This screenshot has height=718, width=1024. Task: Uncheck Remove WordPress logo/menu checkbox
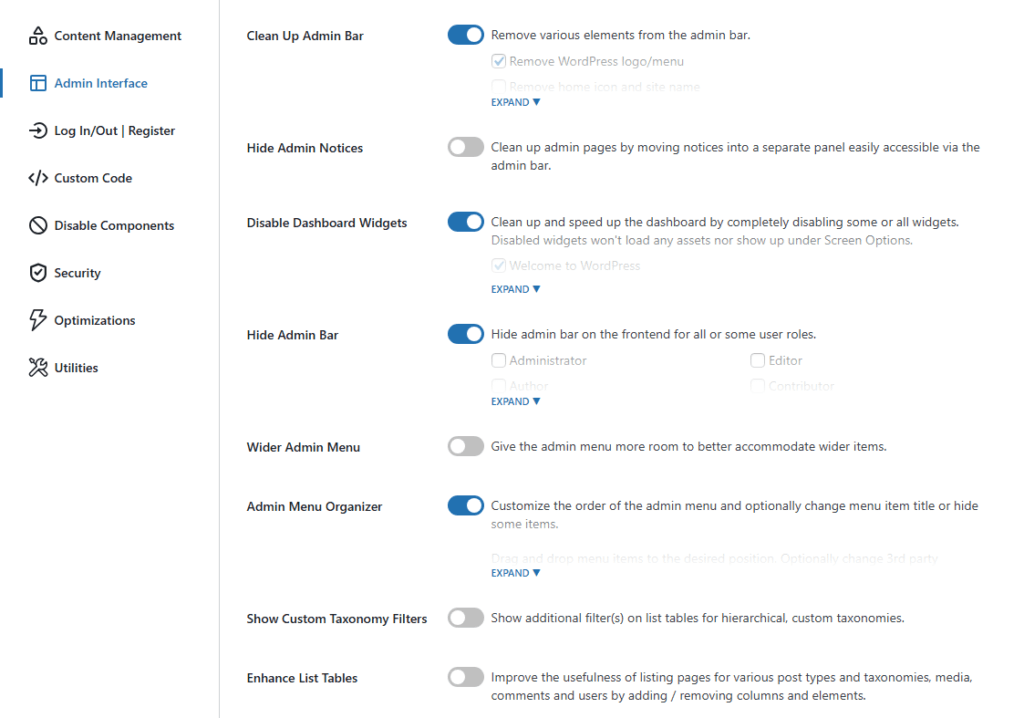coord(499,61)
